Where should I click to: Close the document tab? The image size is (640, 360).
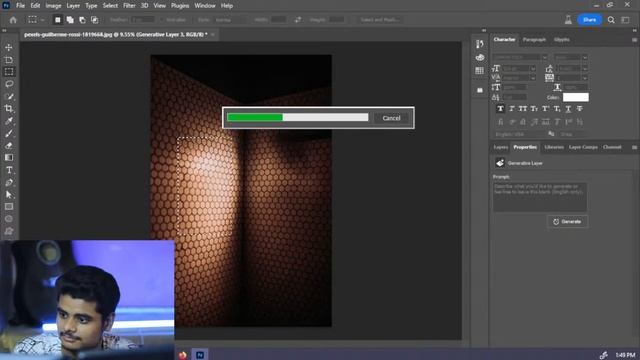click(213, 35)
